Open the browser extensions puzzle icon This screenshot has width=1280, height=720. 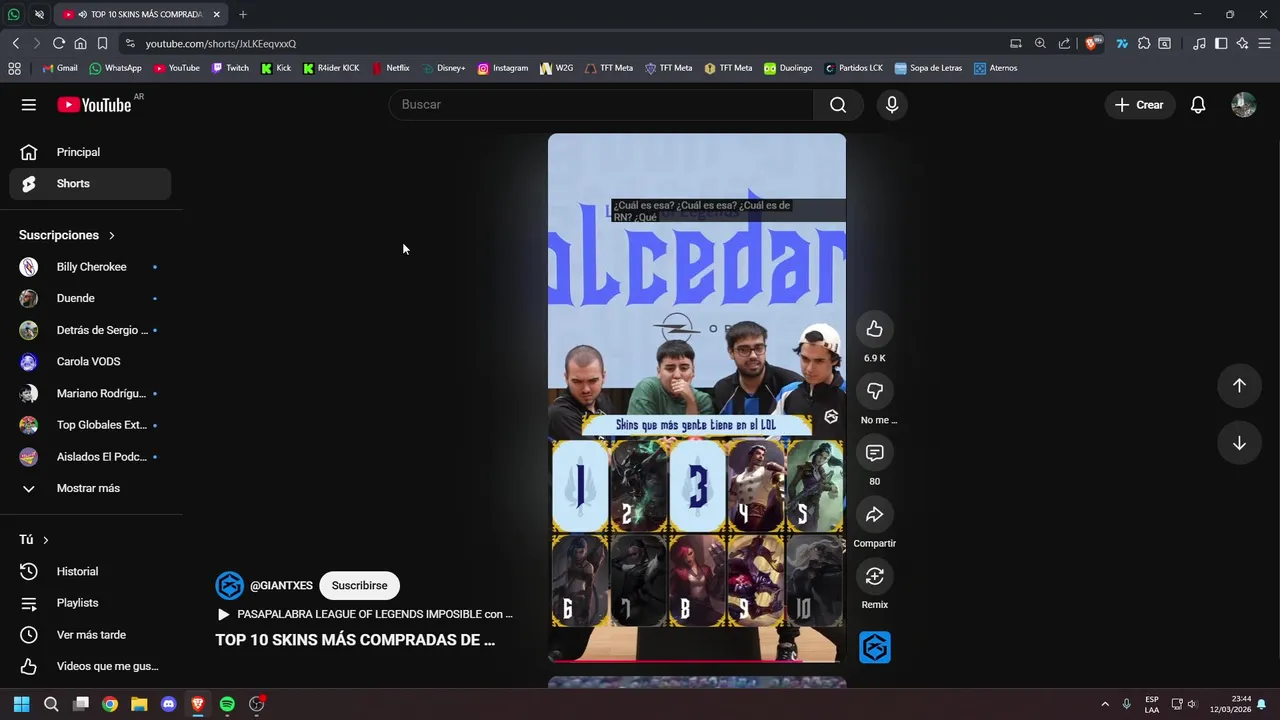coord(1144,43)
